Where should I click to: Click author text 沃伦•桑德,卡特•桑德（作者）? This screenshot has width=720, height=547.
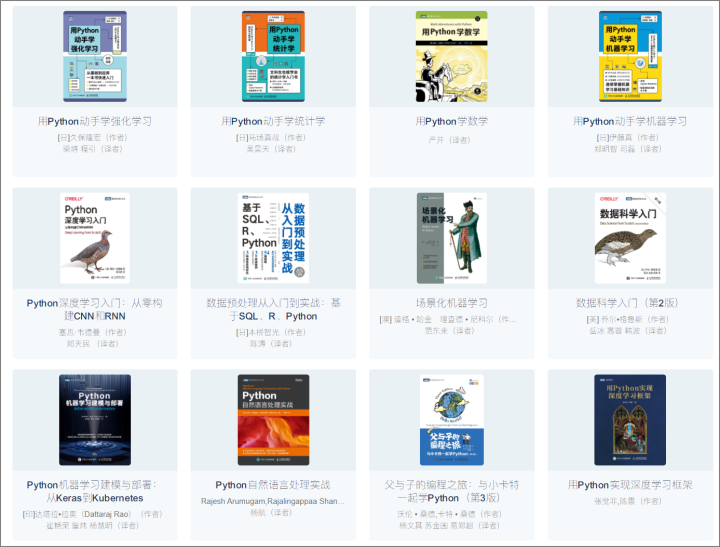tap(450, 514)
